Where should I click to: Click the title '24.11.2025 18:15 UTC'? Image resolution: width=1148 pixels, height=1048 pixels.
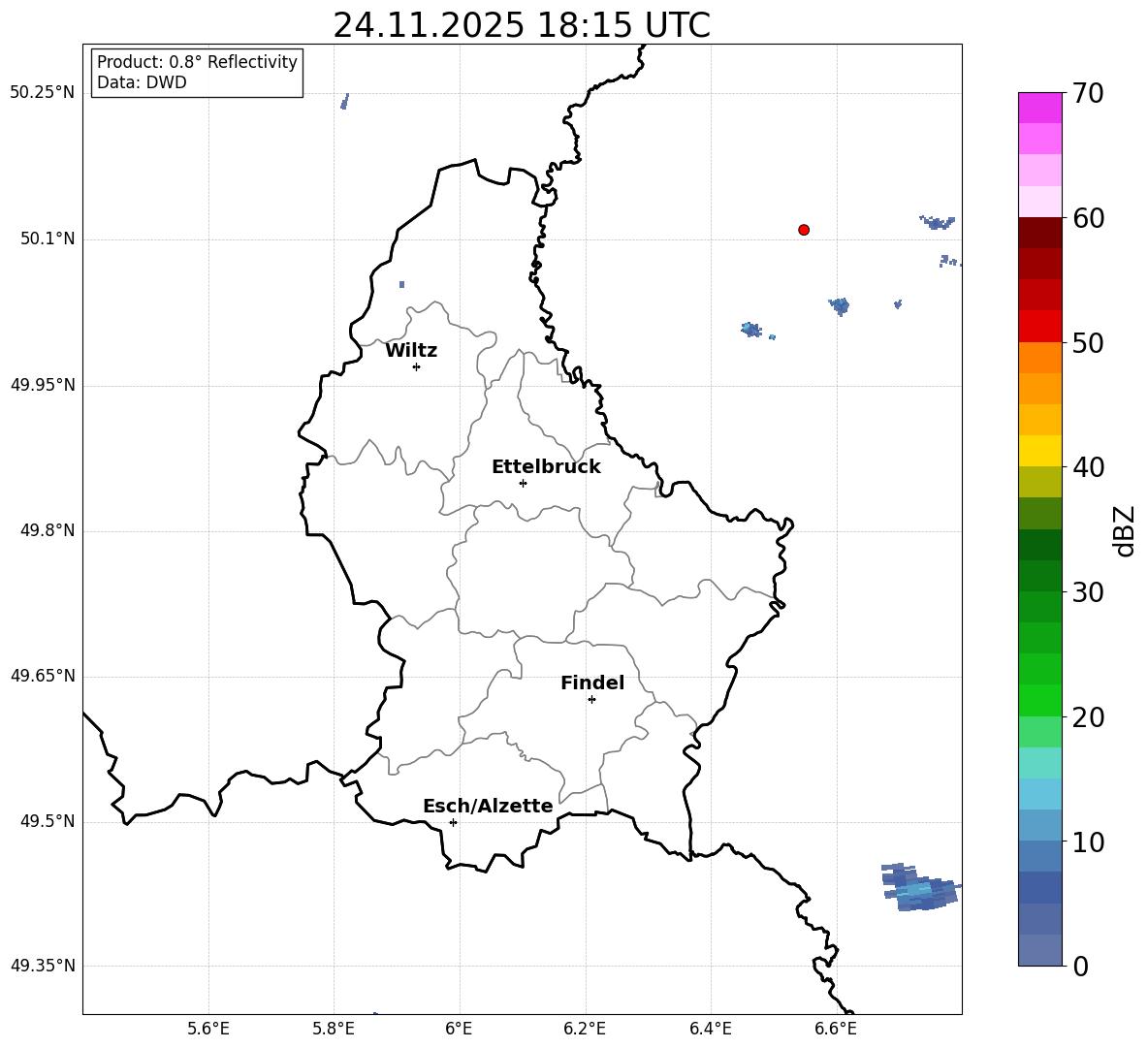tap(522, 25)
